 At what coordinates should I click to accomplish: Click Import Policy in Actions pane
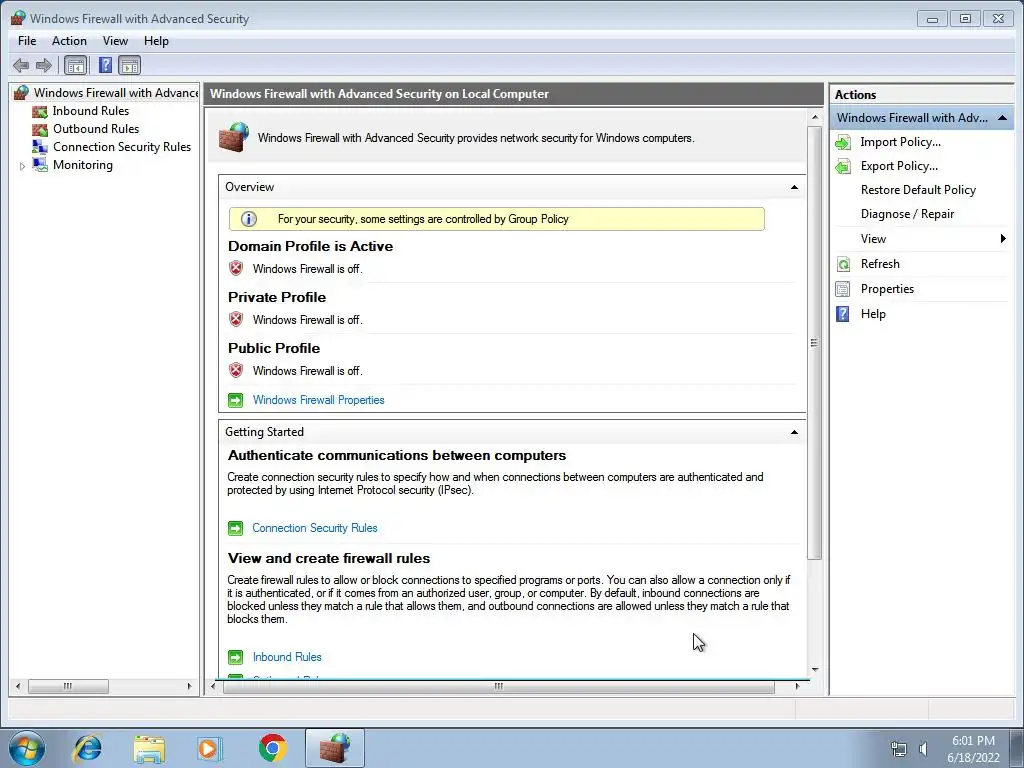coord(901,142)
